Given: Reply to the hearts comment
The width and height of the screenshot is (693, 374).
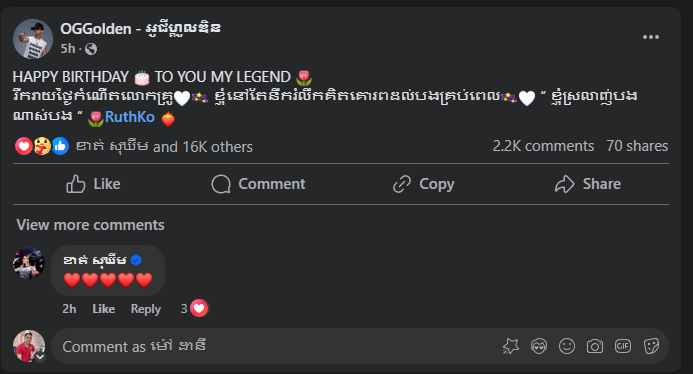Looking at the screenshot, I should pos(145,309).
